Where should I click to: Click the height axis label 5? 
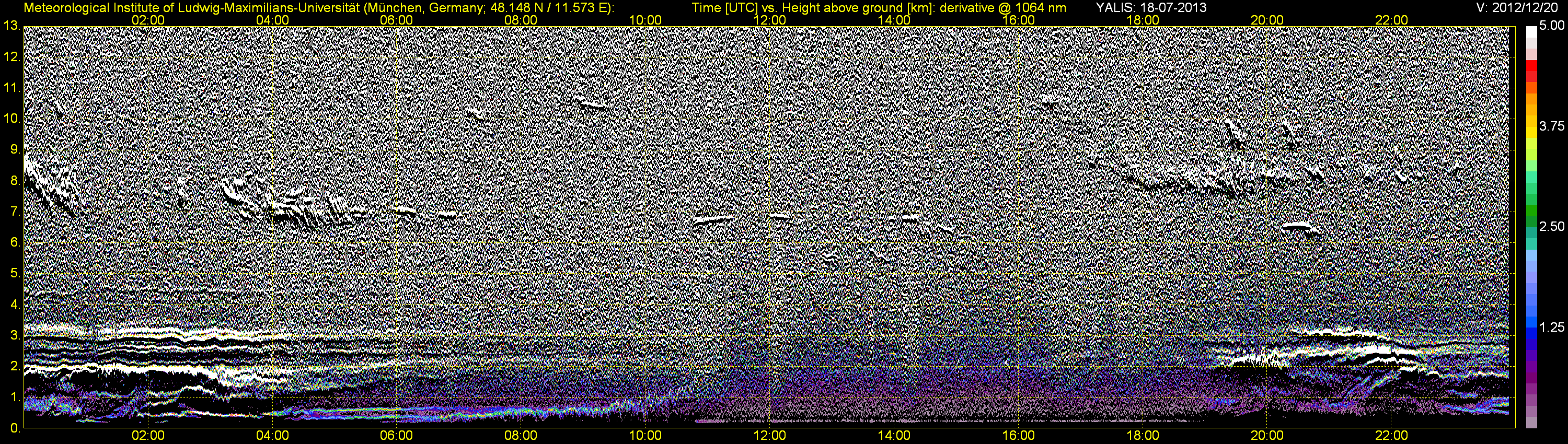[x=15, y=274]
